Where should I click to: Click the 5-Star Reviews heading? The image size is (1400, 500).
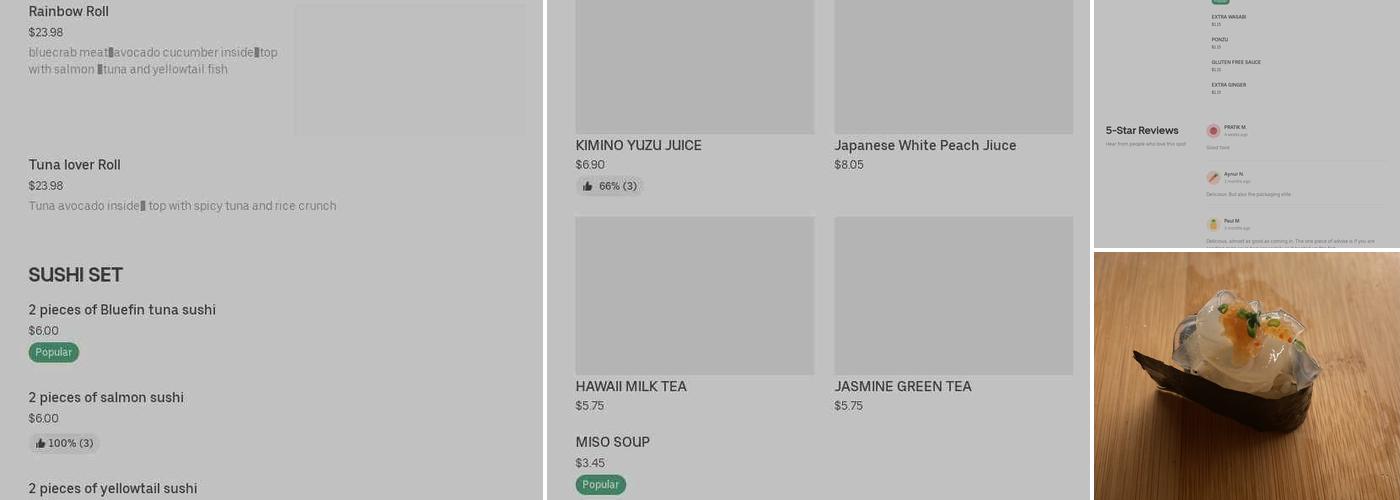(x=1142, y=131)
